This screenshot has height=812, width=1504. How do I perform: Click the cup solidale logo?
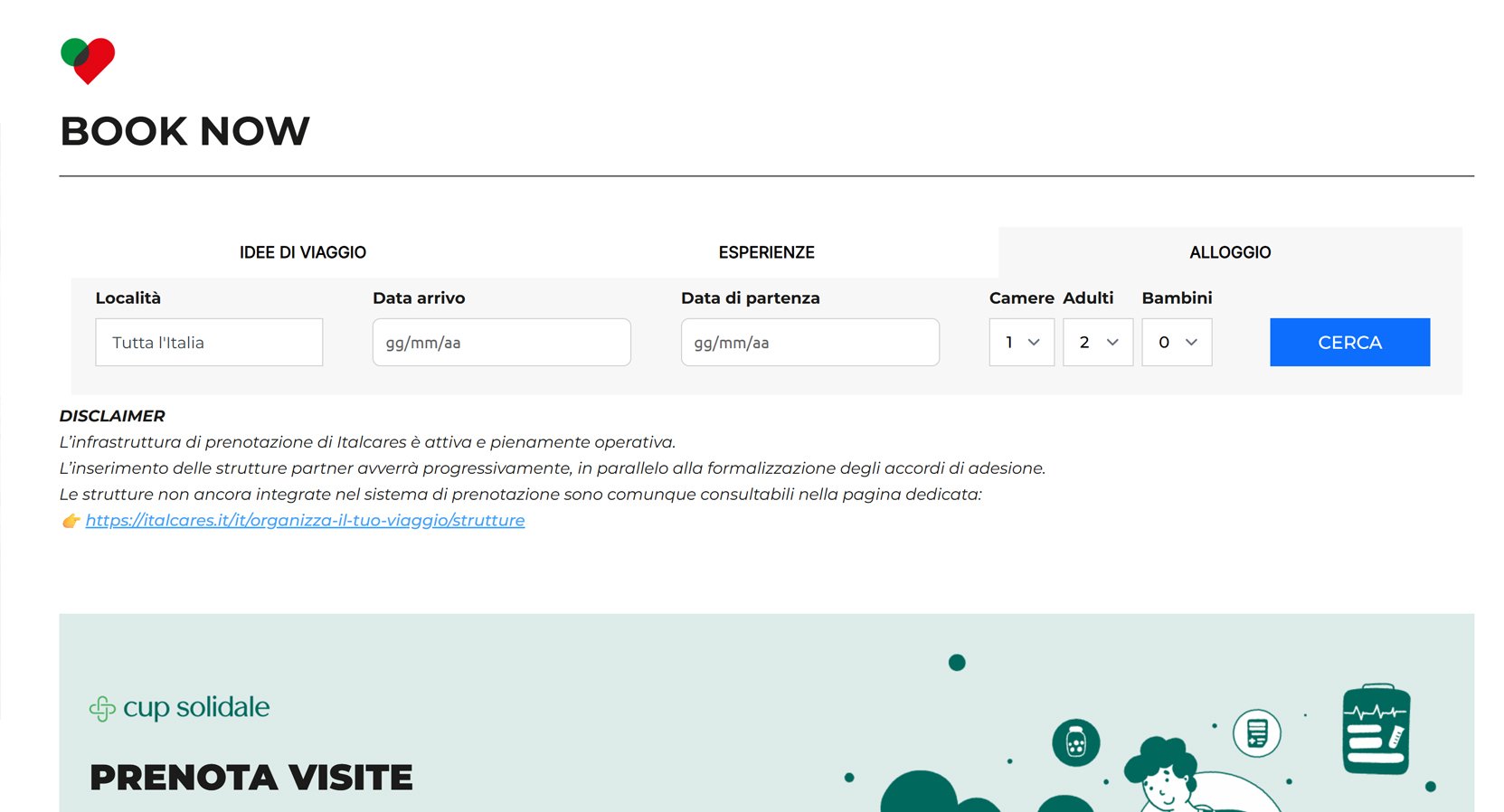pos(179,707)
